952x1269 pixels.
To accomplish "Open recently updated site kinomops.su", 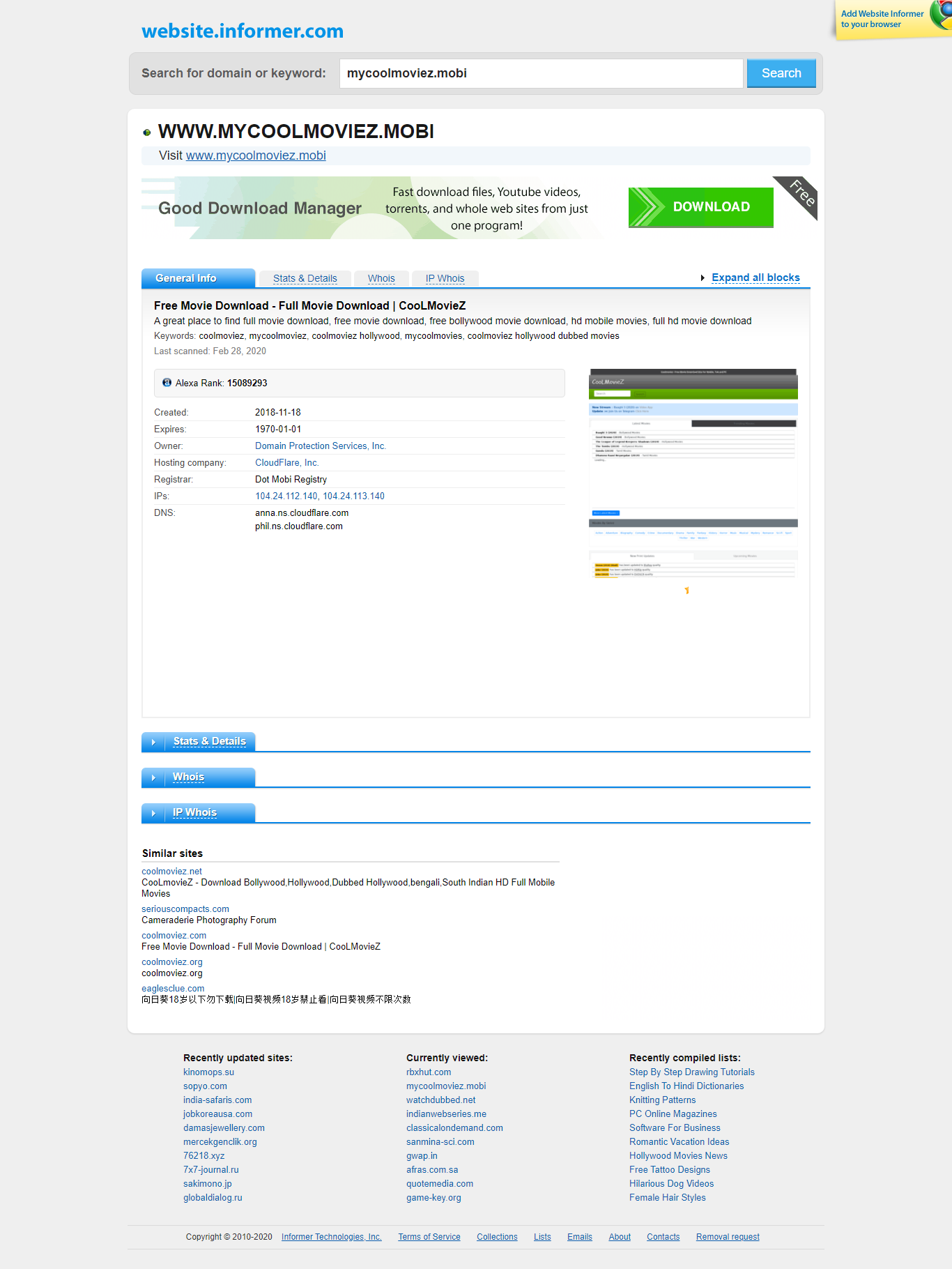I will 208,1072.
